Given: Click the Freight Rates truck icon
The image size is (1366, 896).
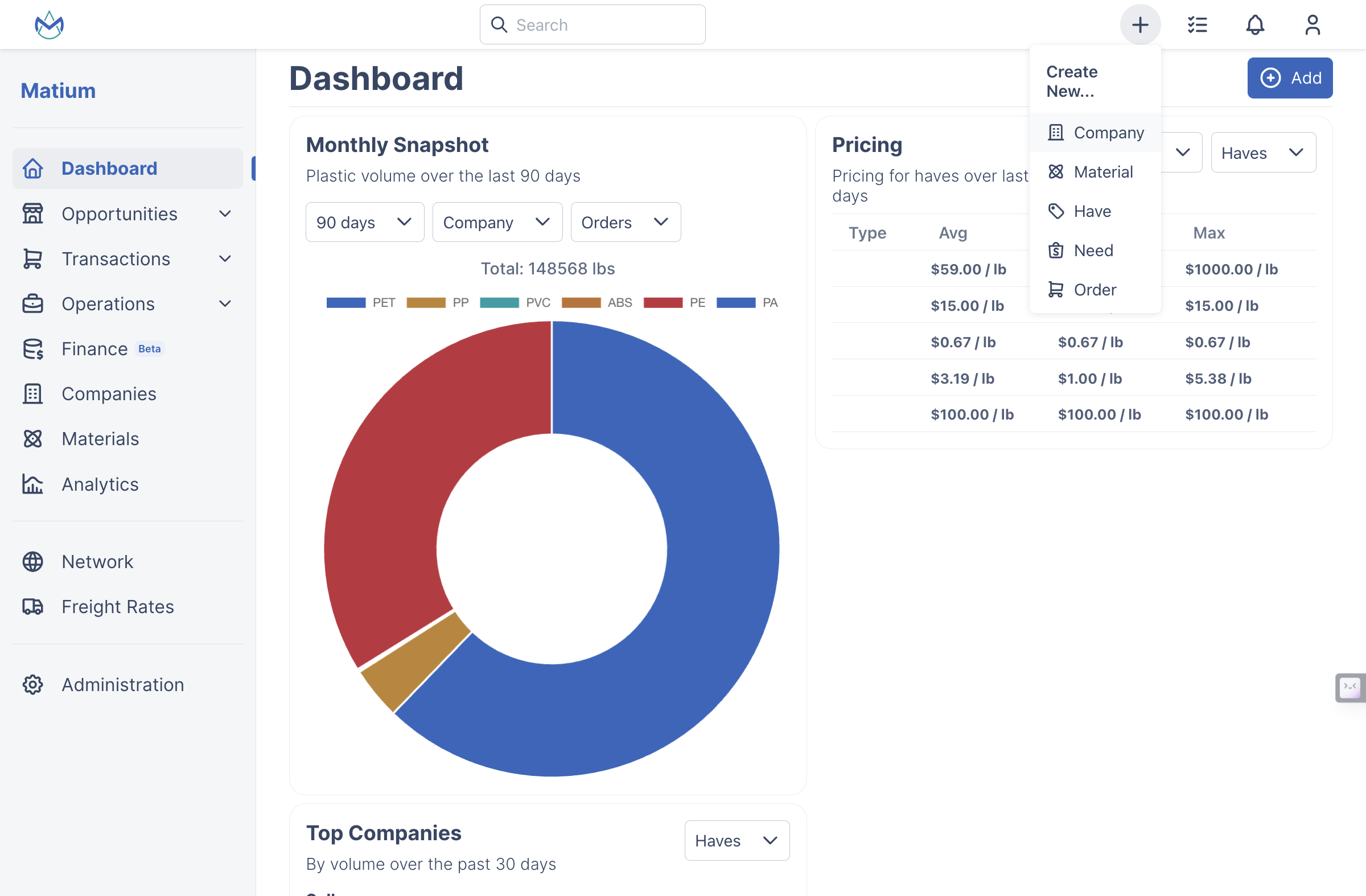Looking at the screenshot, I should point(32,607).
